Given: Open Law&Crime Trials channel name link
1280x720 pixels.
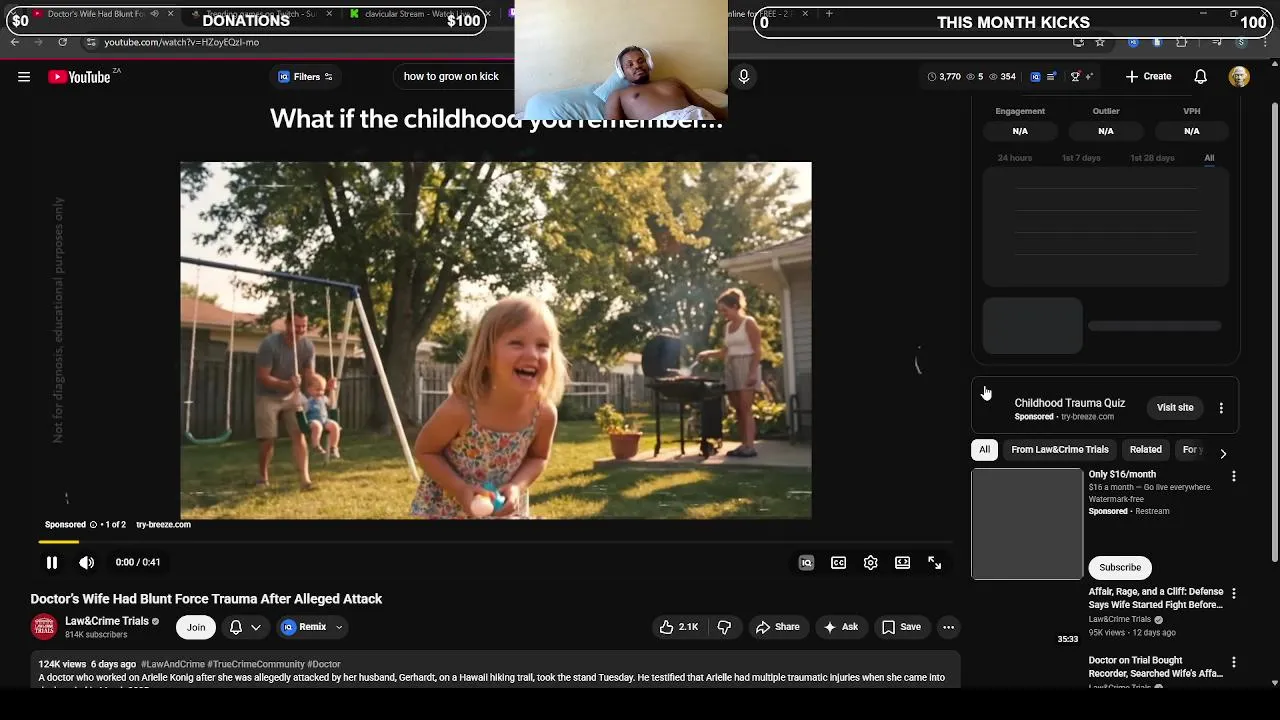Looking at the screenshot, I should 107,621.
